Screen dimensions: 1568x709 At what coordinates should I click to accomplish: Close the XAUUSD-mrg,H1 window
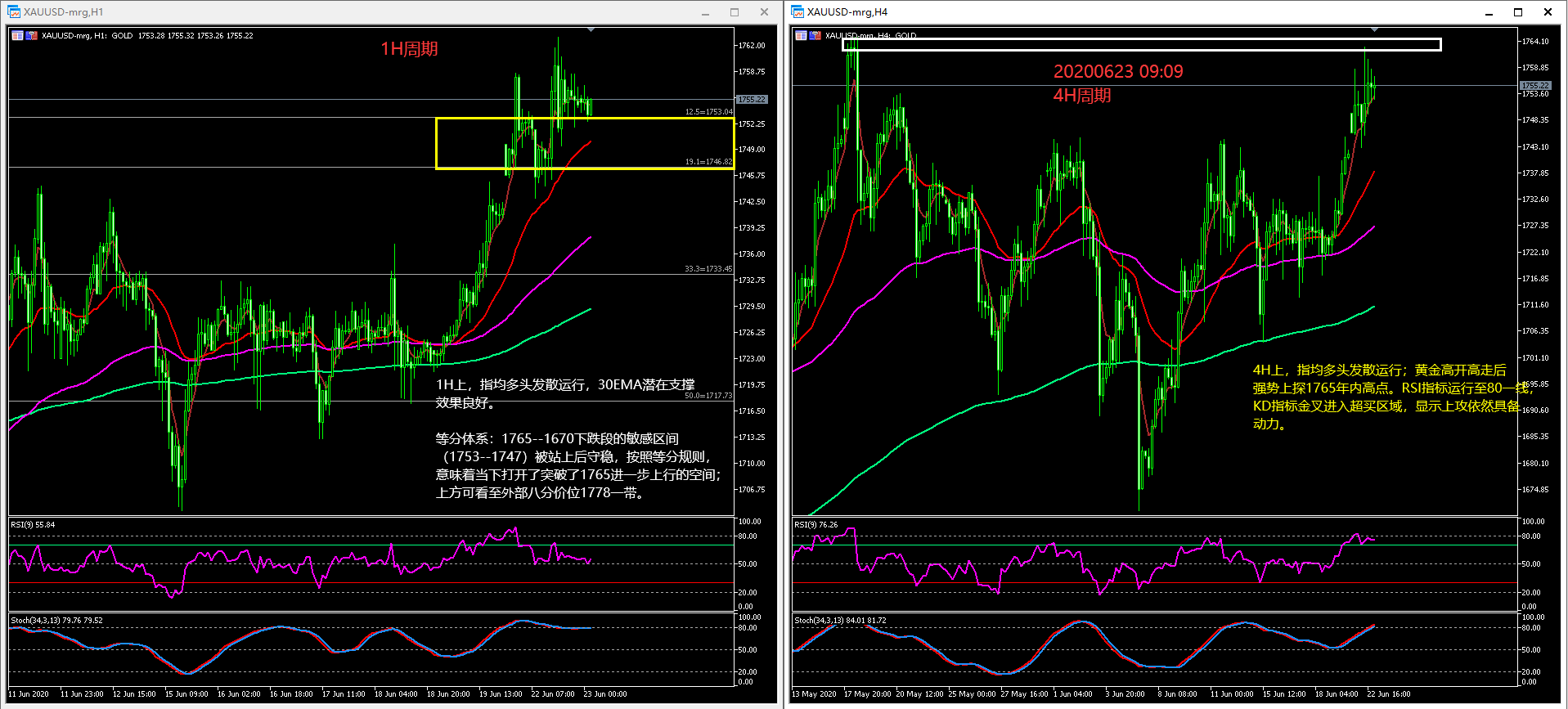[764, 12]
